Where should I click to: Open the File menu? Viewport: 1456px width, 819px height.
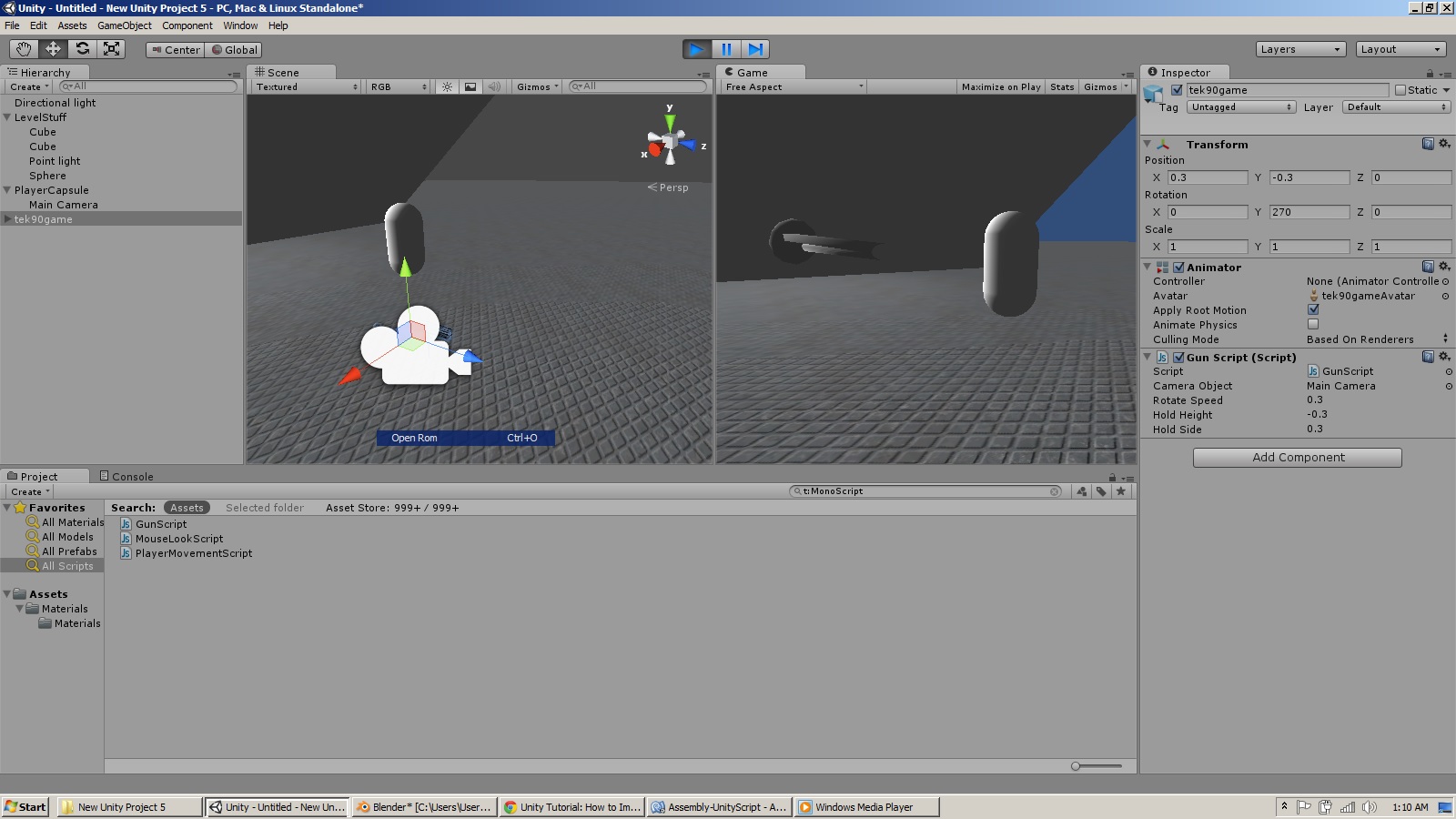coord(12,25)
